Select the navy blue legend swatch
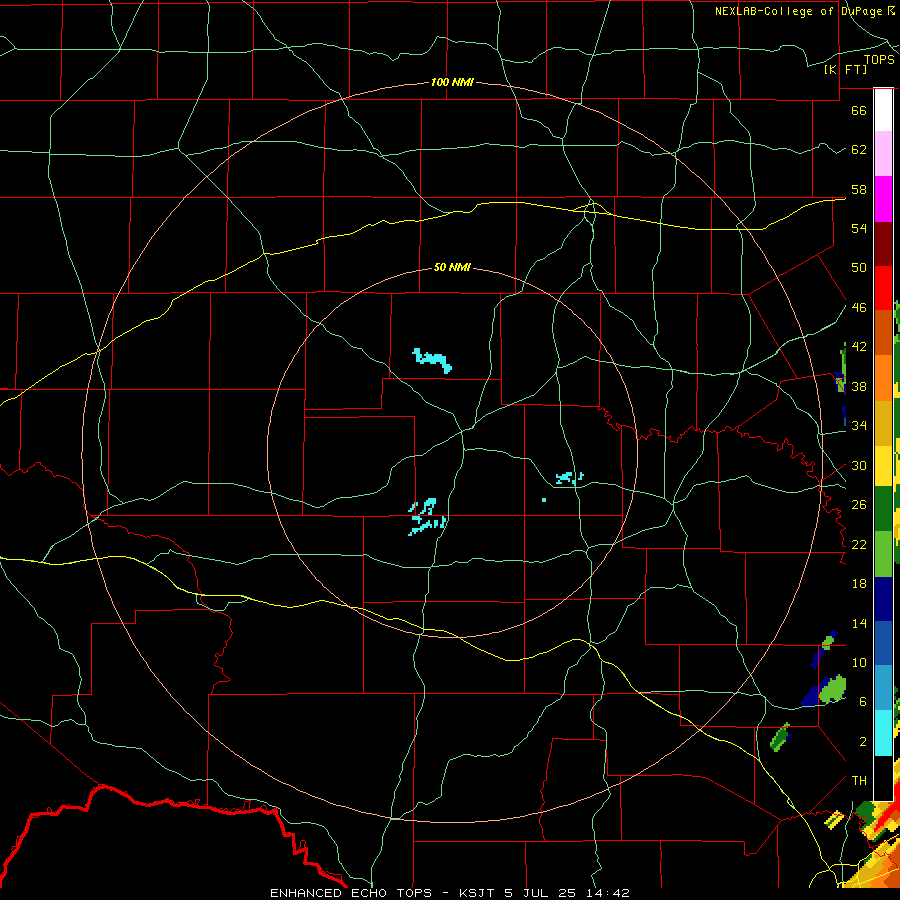 click(x=883, y=599)
